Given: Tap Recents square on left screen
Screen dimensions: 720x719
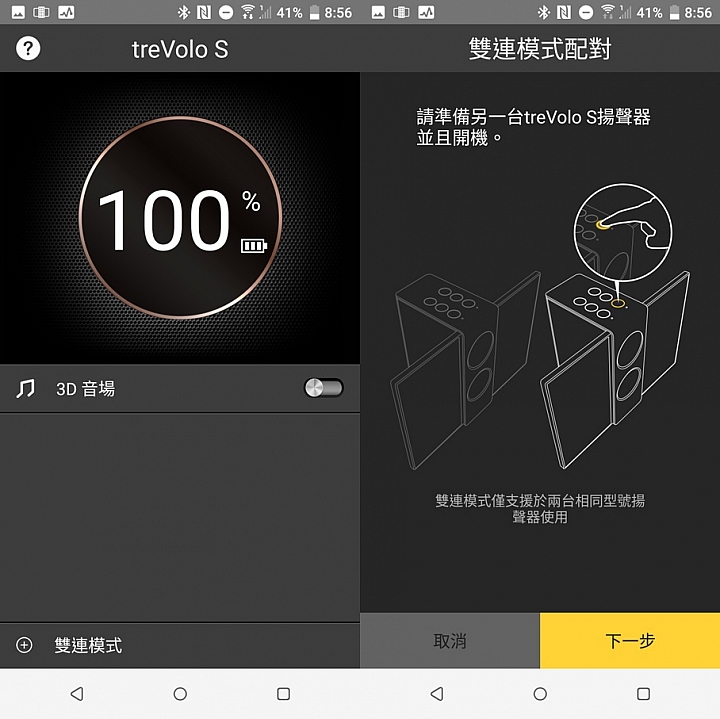Looking at the screenshot, I should tap(283, 694).
